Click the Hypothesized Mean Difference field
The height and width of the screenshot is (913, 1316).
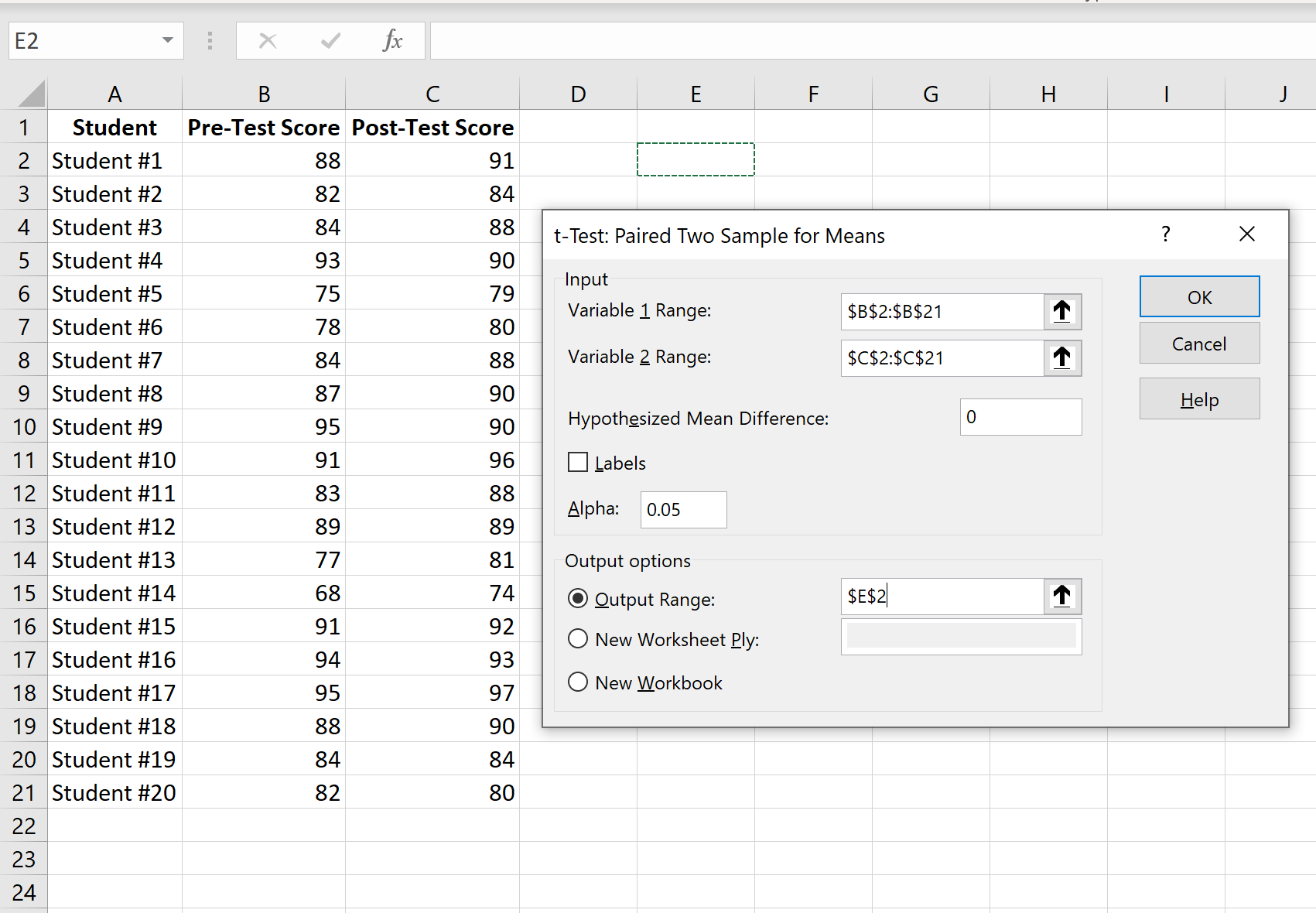click(x=1020, y=417)
